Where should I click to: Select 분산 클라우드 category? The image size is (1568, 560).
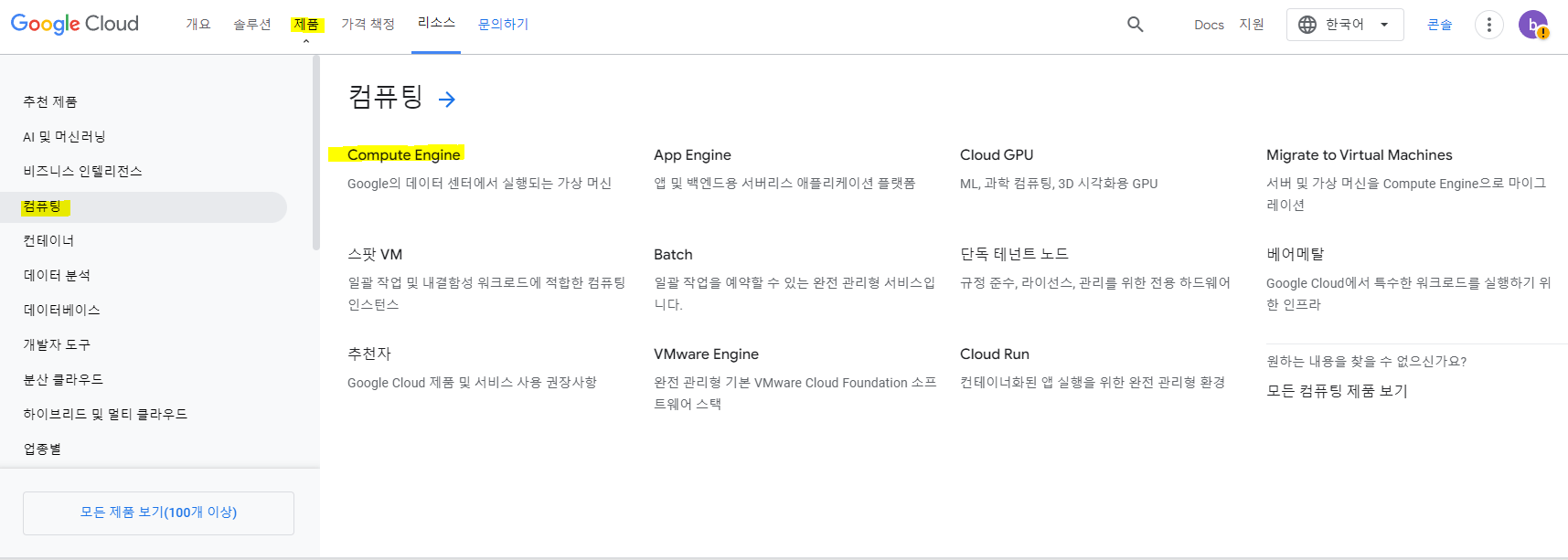[63, 379]
